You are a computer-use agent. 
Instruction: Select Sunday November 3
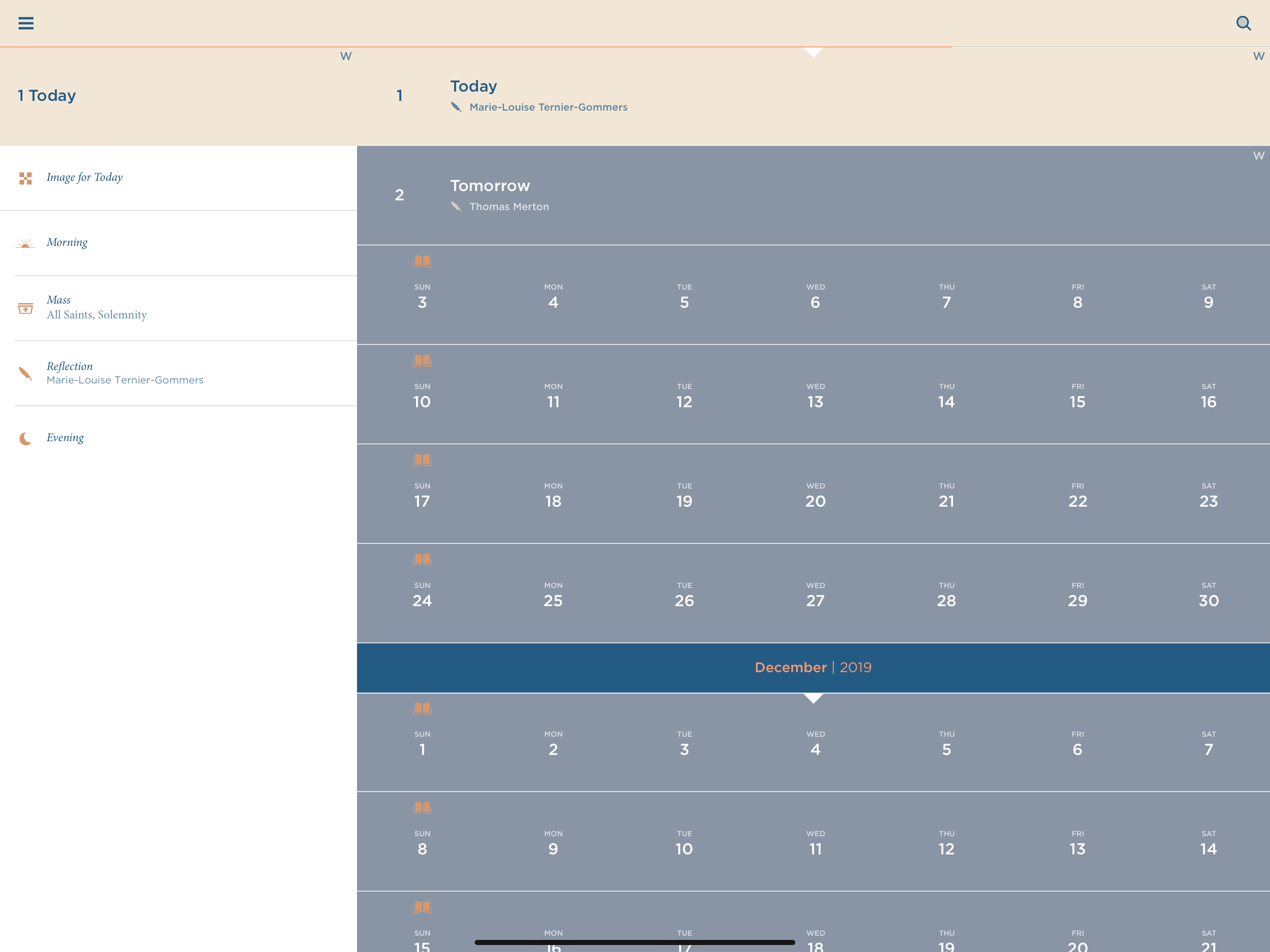[x=422, y=296]
